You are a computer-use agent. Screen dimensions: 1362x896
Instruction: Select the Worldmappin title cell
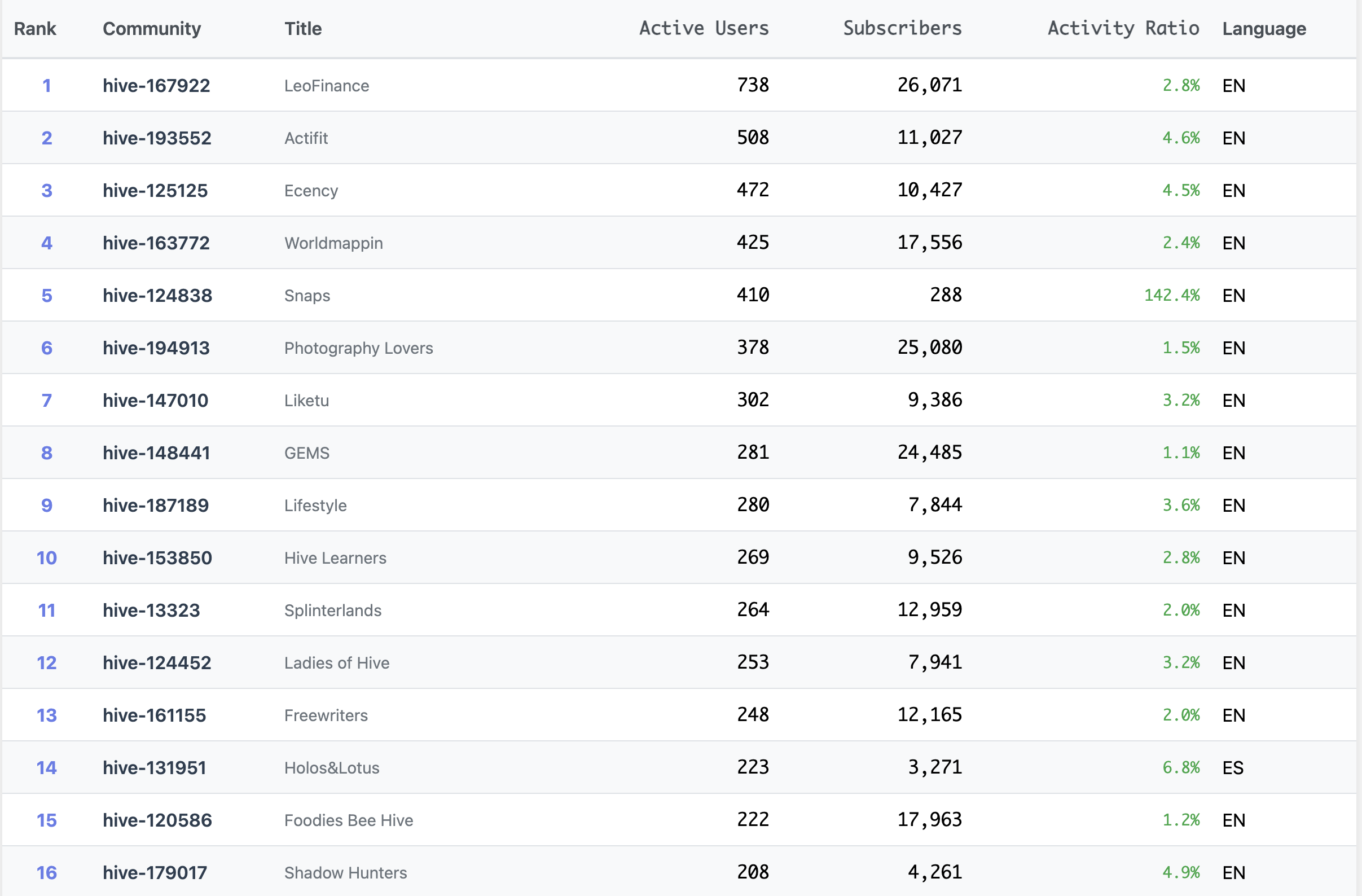[x=333, y=243]
